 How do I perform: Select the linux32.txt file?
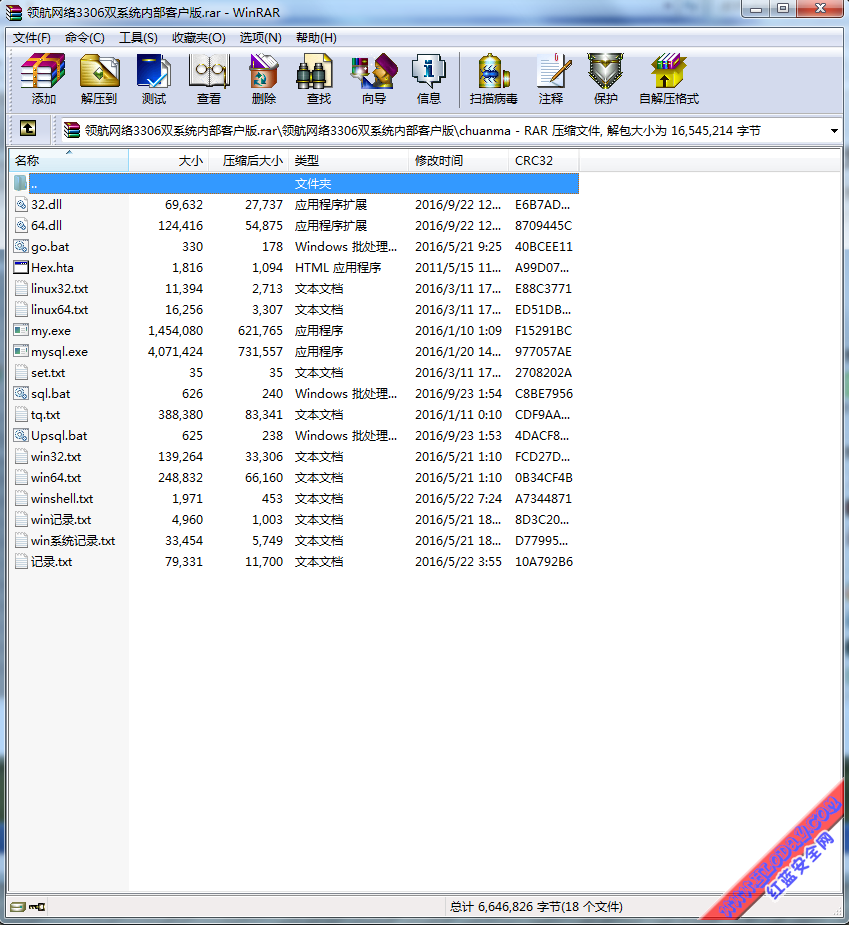point(60,288)
